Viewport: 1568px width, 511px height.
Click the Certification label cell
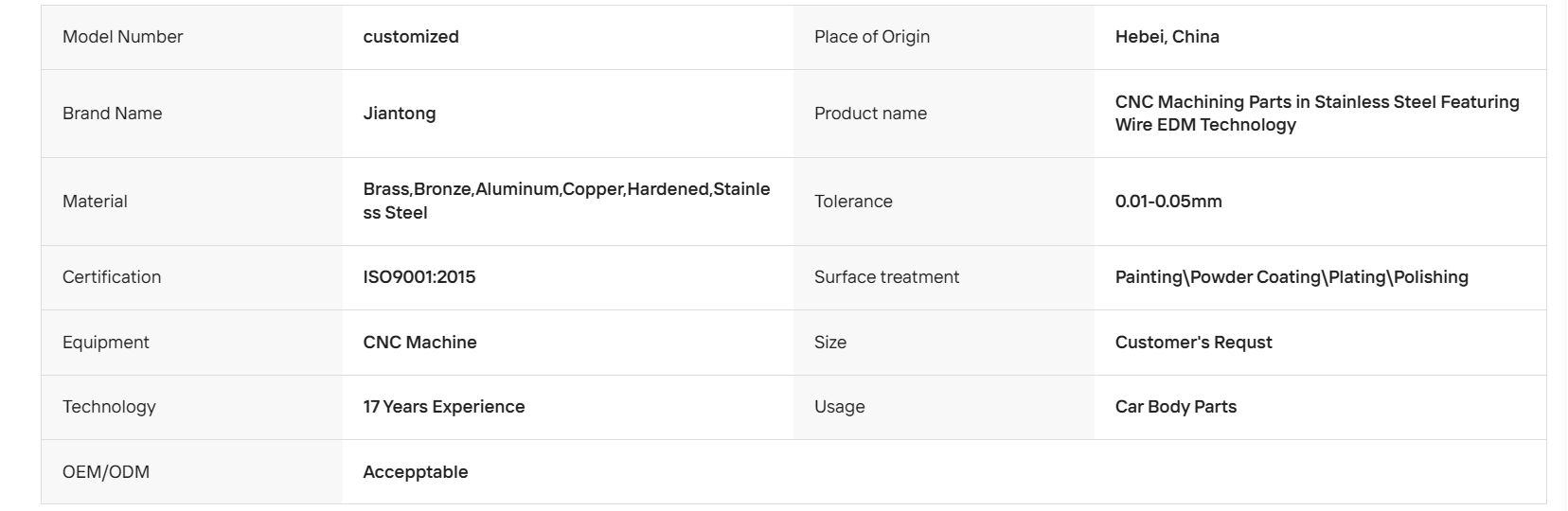point(191,277)
